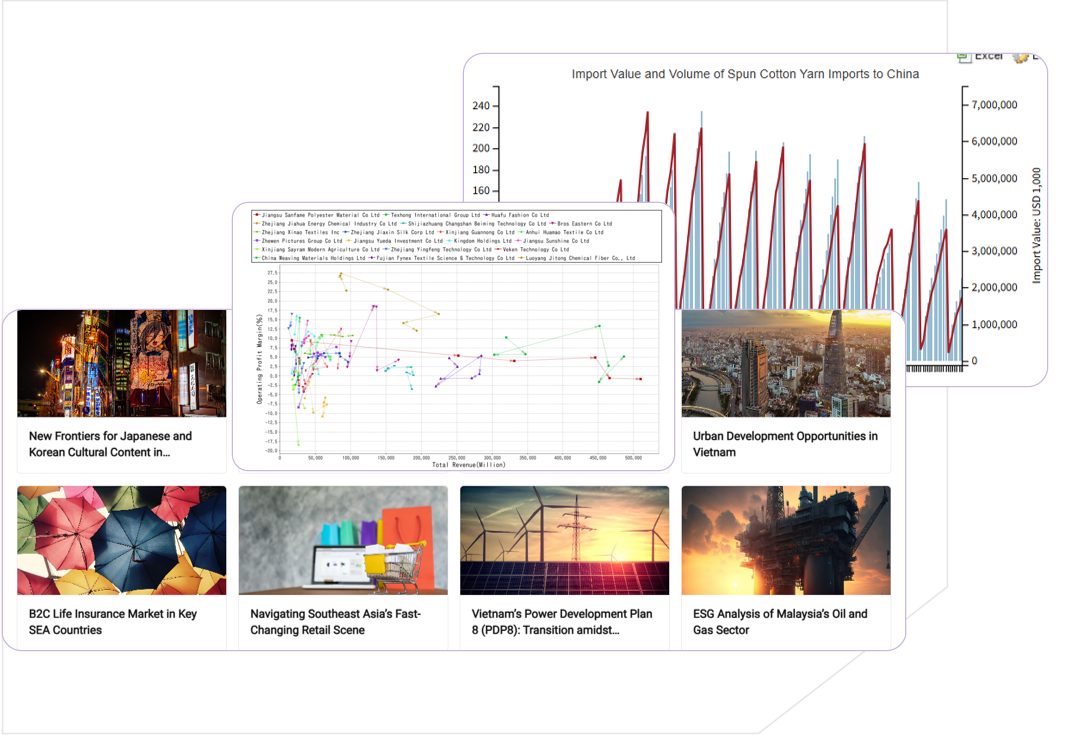Click the Excel export icon
Screen dimensions: 1088x735
(x=965, y=57)
